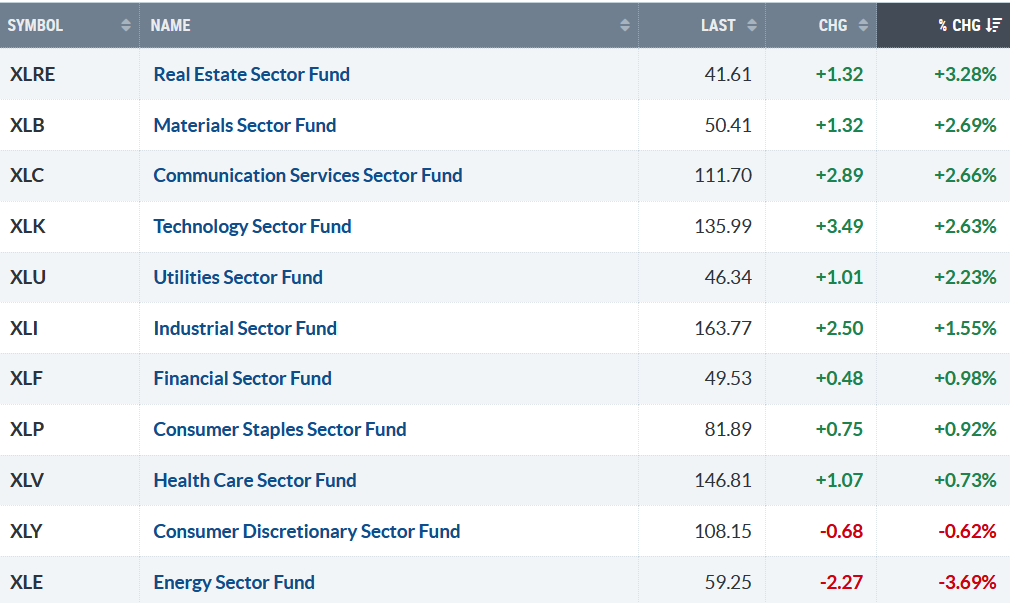
Task: Open the Consumer Staples Sector Fund
Action: 279,429
